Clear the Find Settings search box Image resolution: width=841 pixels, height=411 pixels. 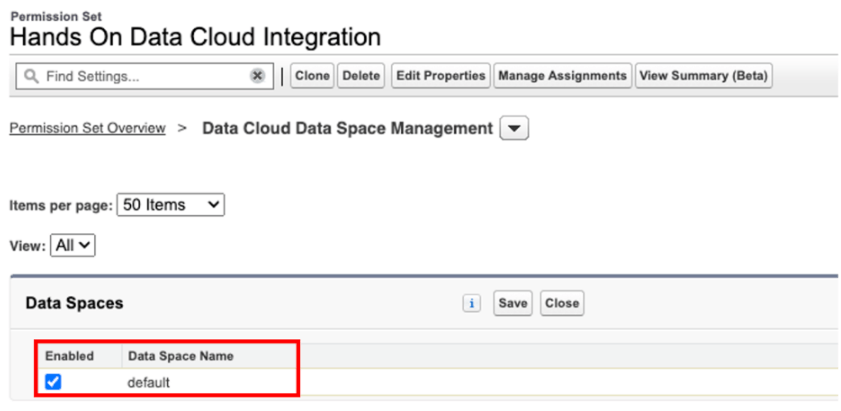pos(257,76)
